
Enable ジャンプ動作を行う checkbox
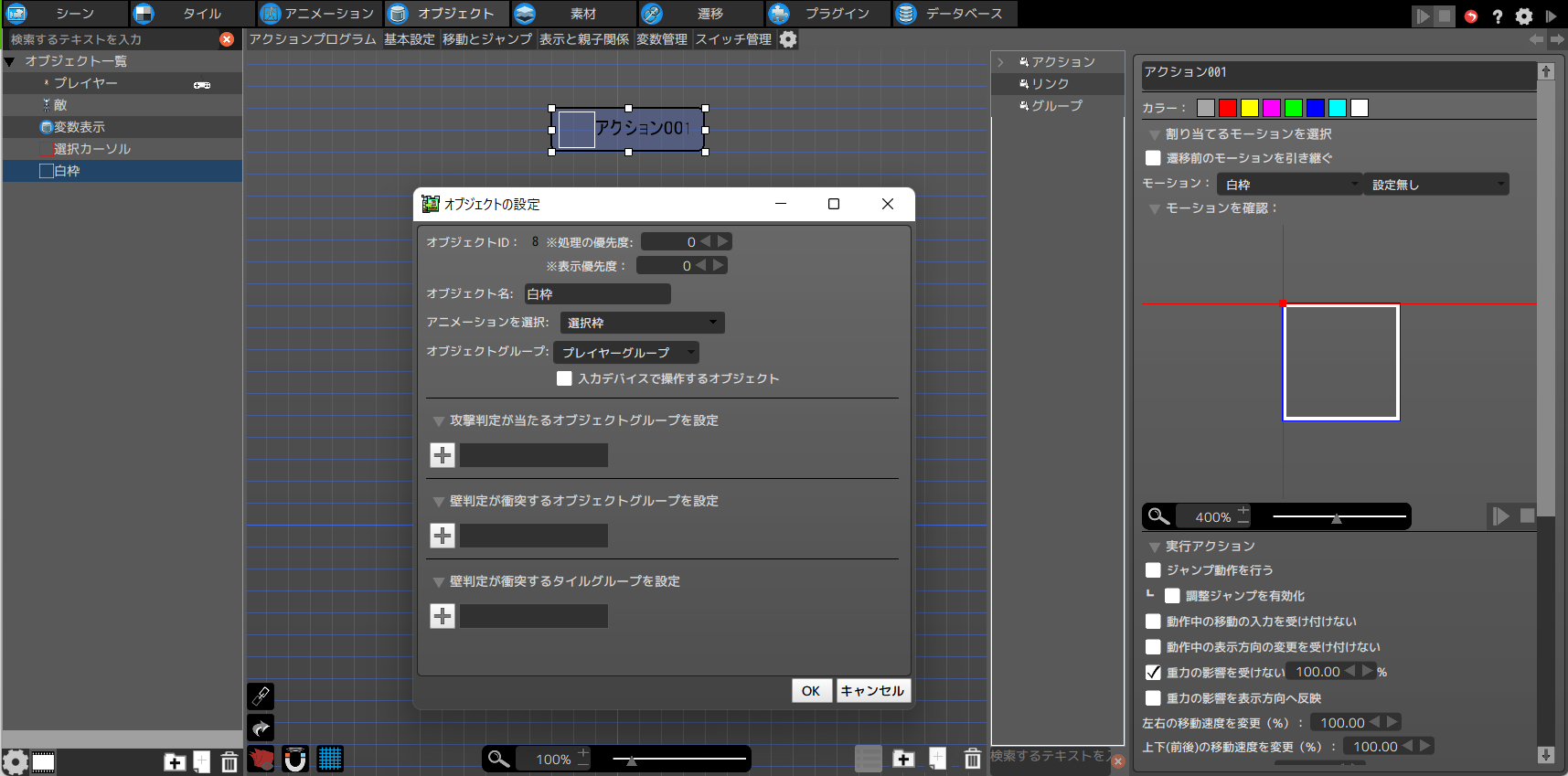[1153, 570]
